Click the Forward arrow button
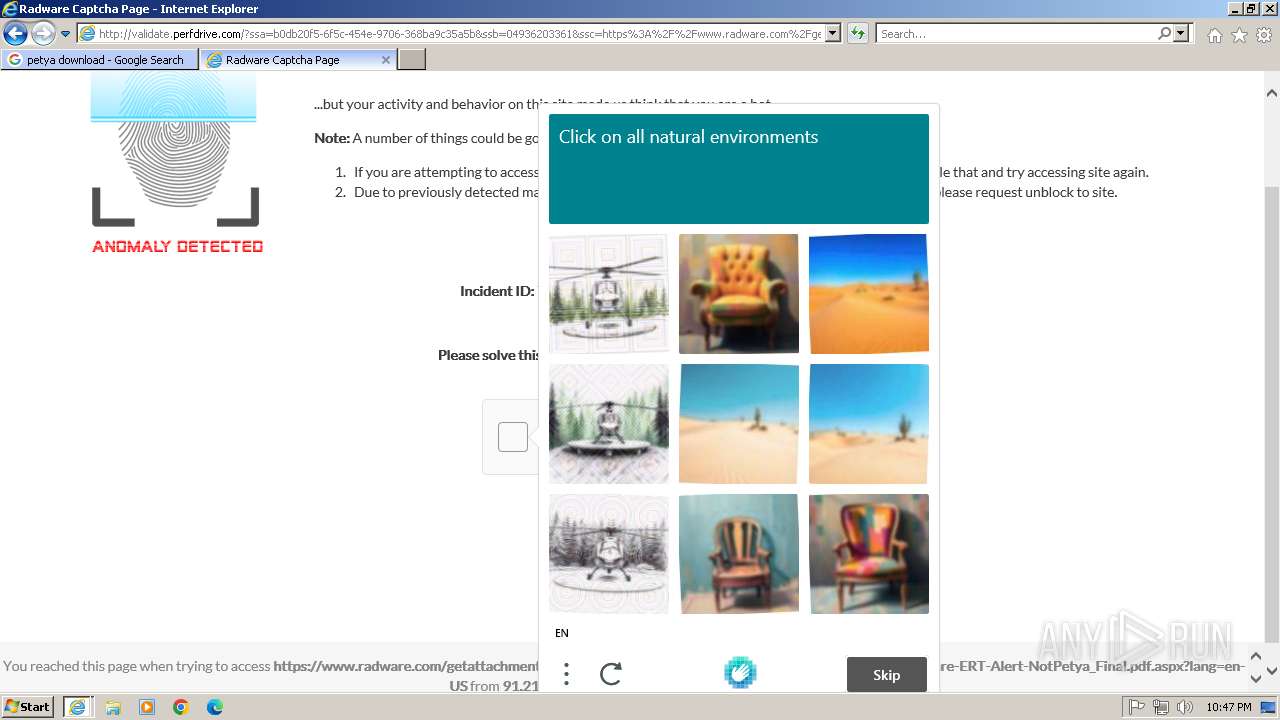This screenshot has width=1280, height=720. pos(42,34)
